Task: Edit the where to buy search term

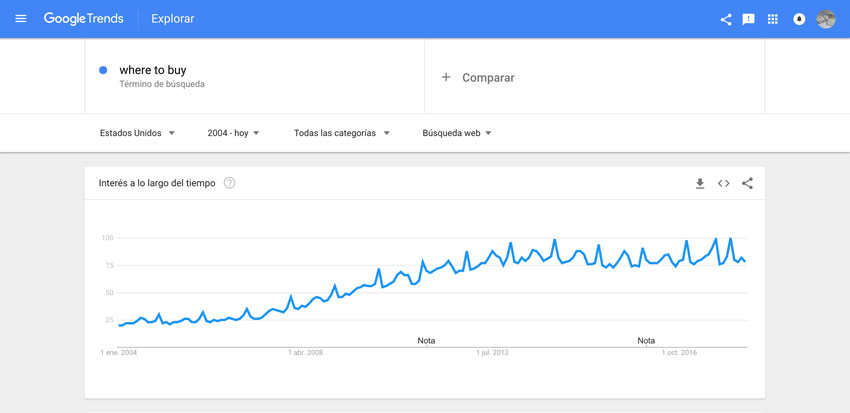Action: [x=153, y=70]
